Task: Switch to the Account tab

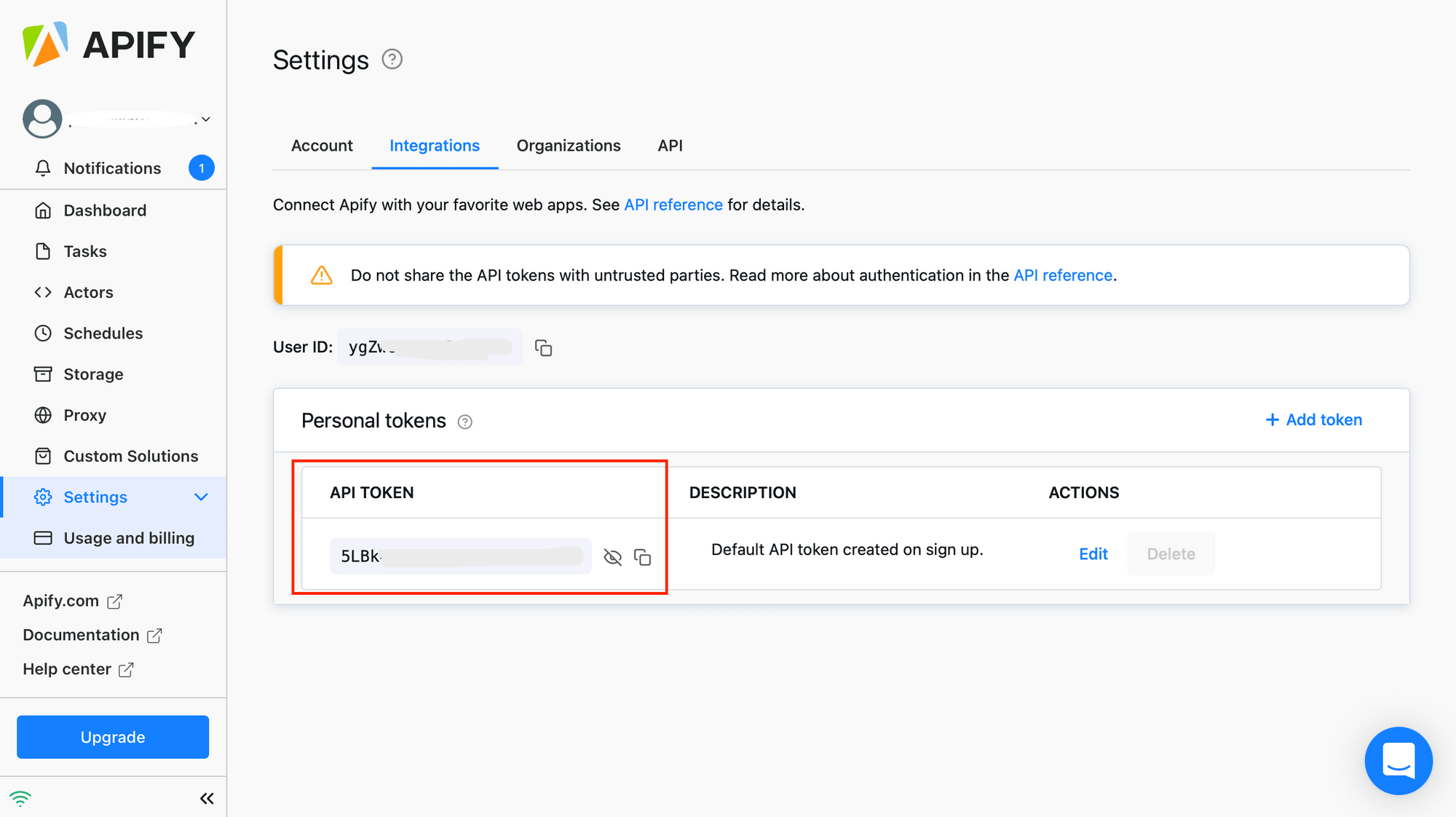Action: (x=322, y=146)
